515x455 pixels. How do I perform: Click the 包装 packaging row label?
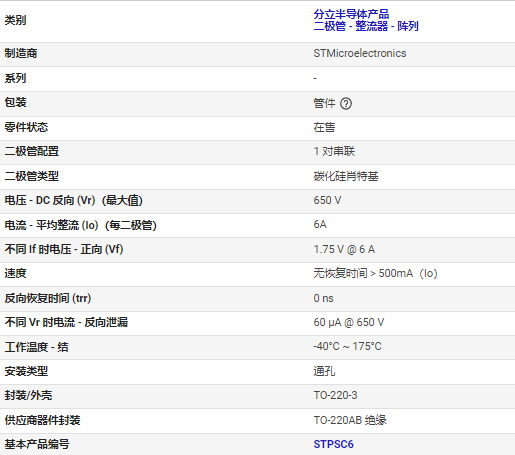pos(15,102)
